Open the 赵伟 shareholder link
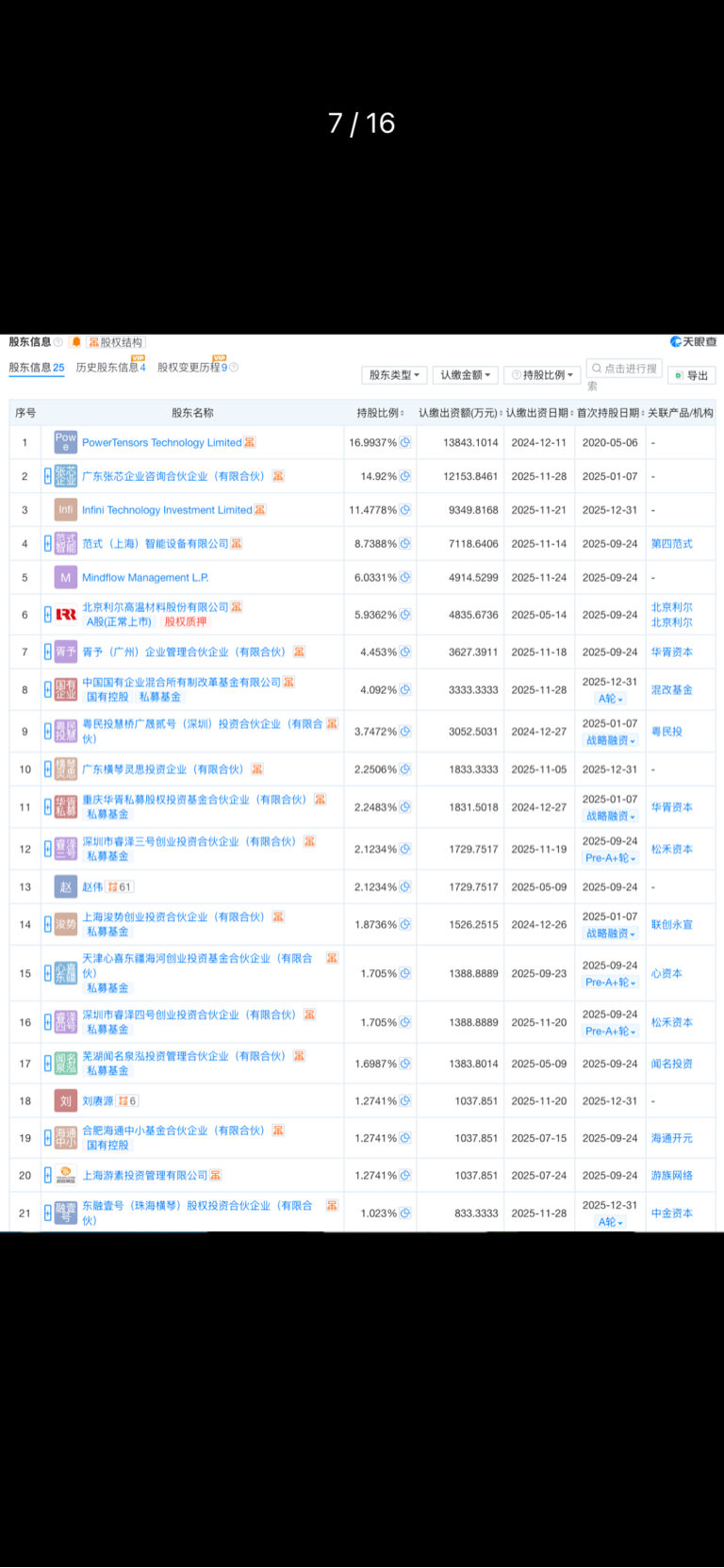Viewport: 724px width, 1568px height. [92, 887]
